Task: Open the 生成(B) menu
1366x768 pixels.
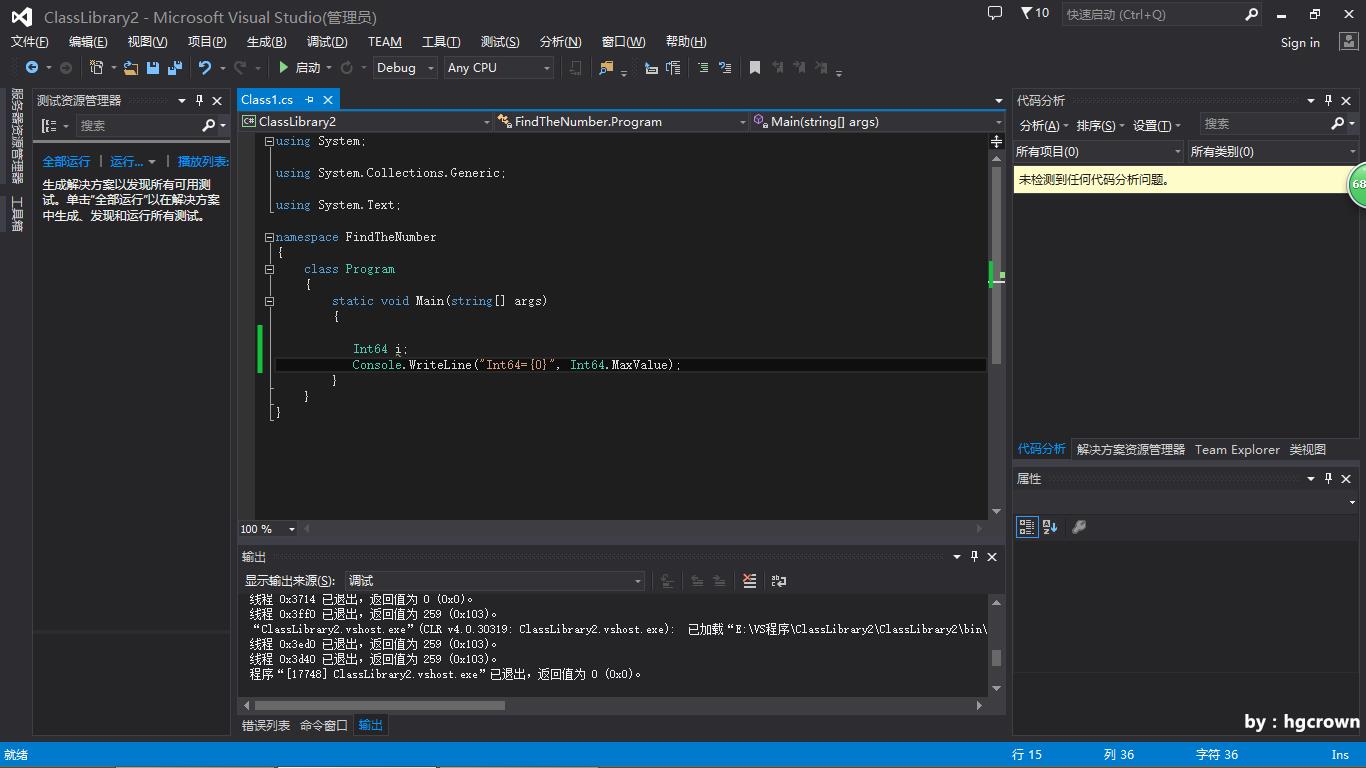Action: pyautogui.click(x=266, y=41)
